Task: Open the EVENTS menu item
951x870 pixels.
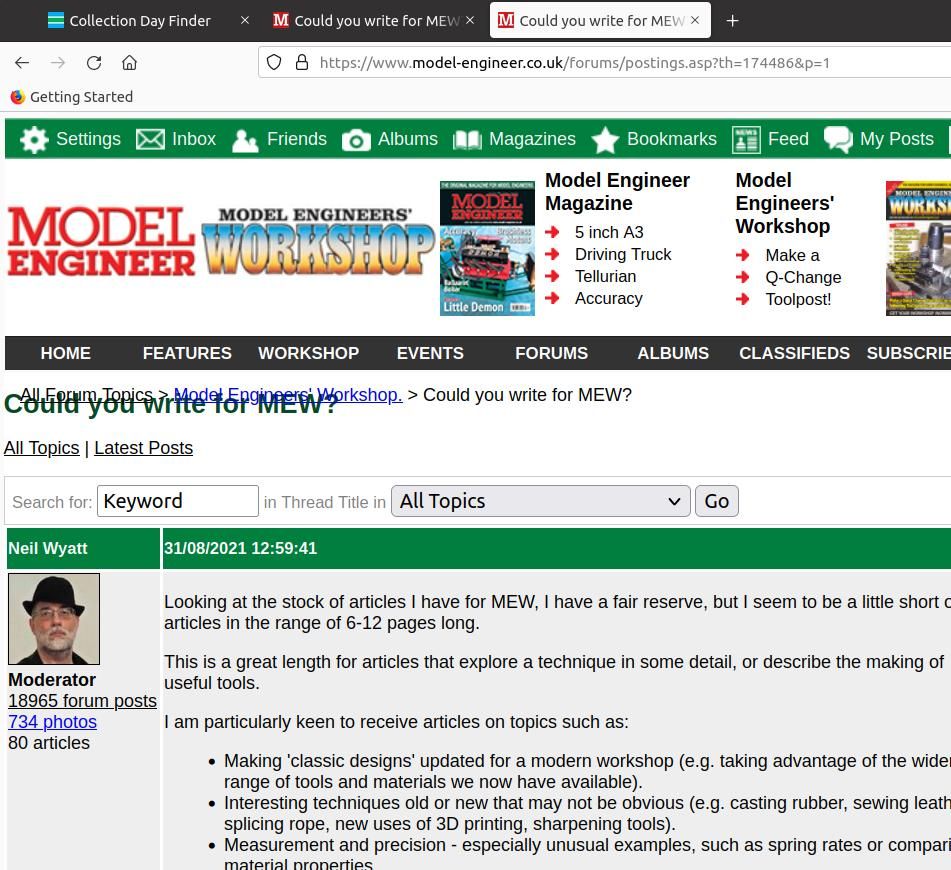Action: pos(430,353)
